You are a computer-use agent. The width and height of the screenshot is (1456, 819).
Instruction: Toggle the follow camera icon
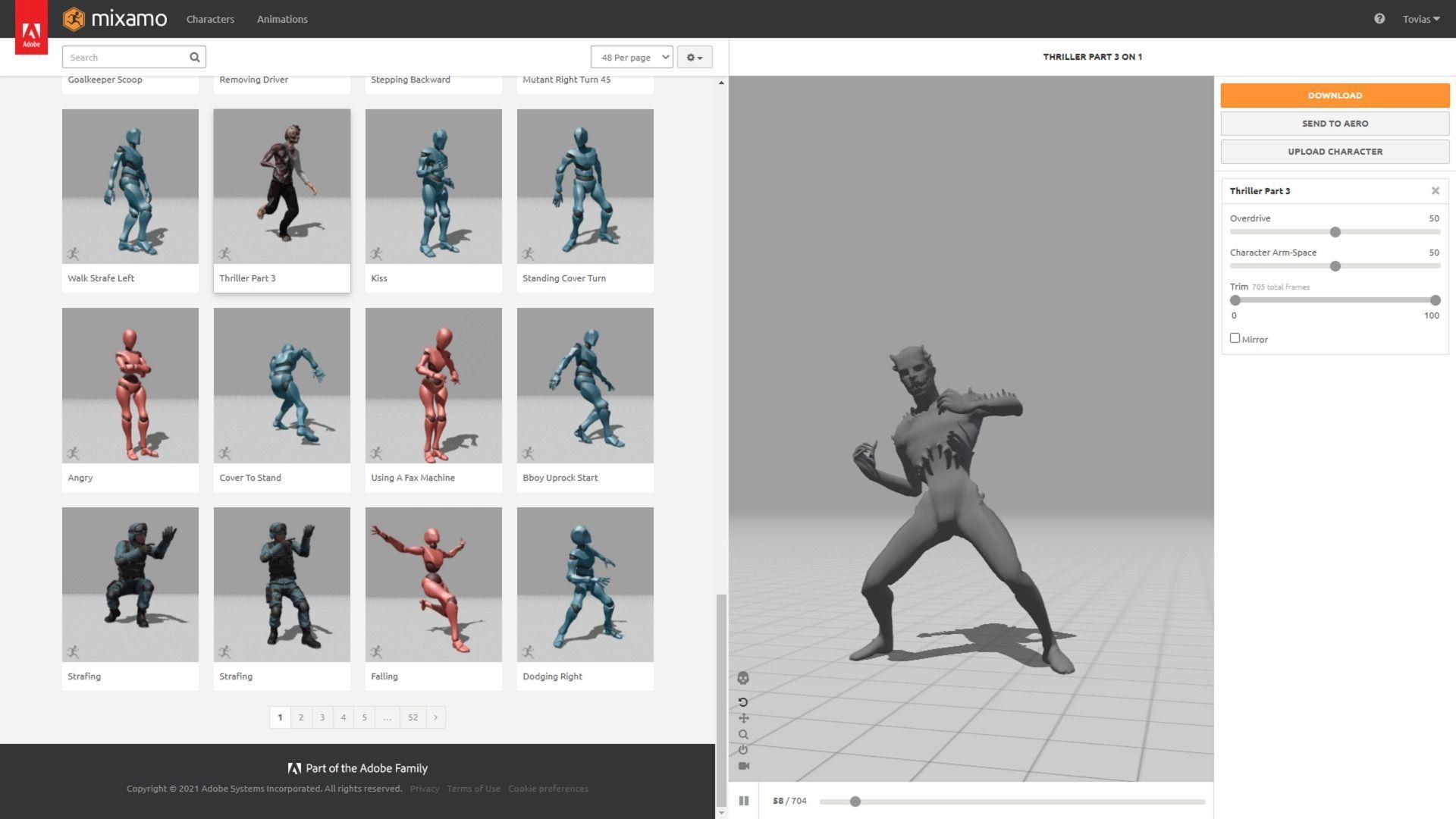743,766
